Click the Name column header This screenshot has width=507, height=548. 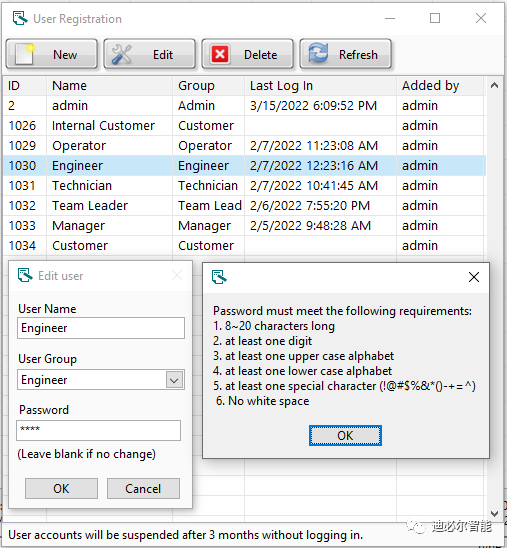coord(109,86)
